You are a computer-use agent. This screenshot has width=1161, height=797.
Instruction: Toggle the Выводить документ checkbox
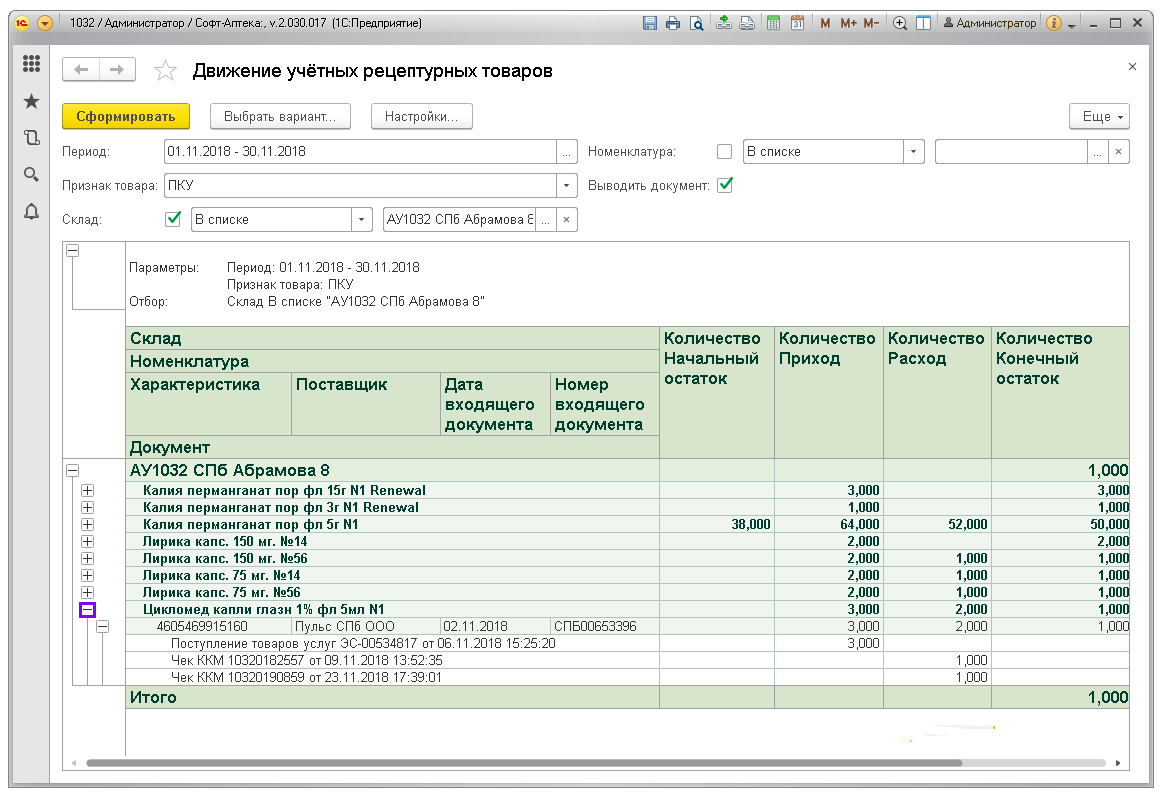725,185
